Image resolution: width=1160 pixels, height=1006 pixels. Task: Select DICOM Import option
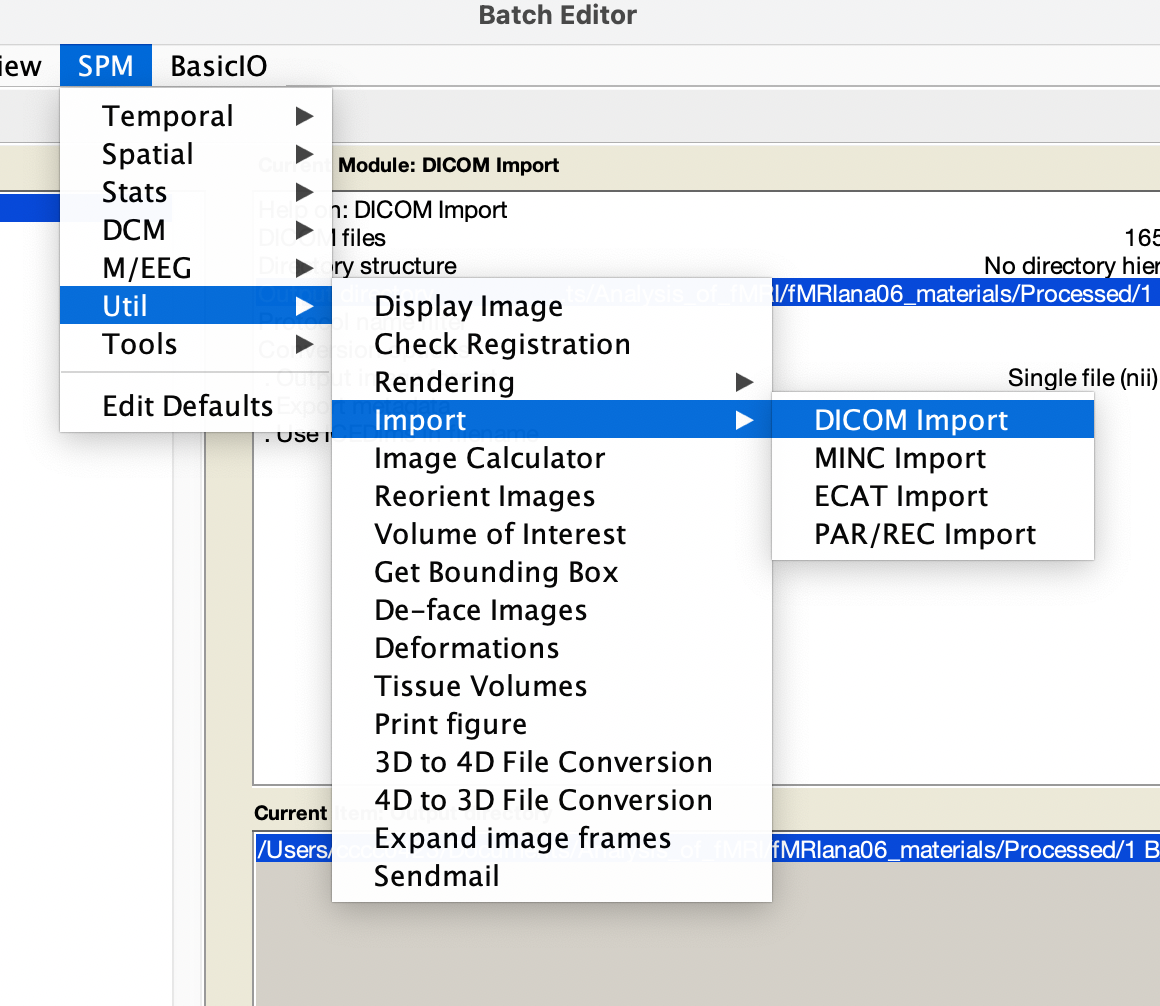tap(911, 420)
